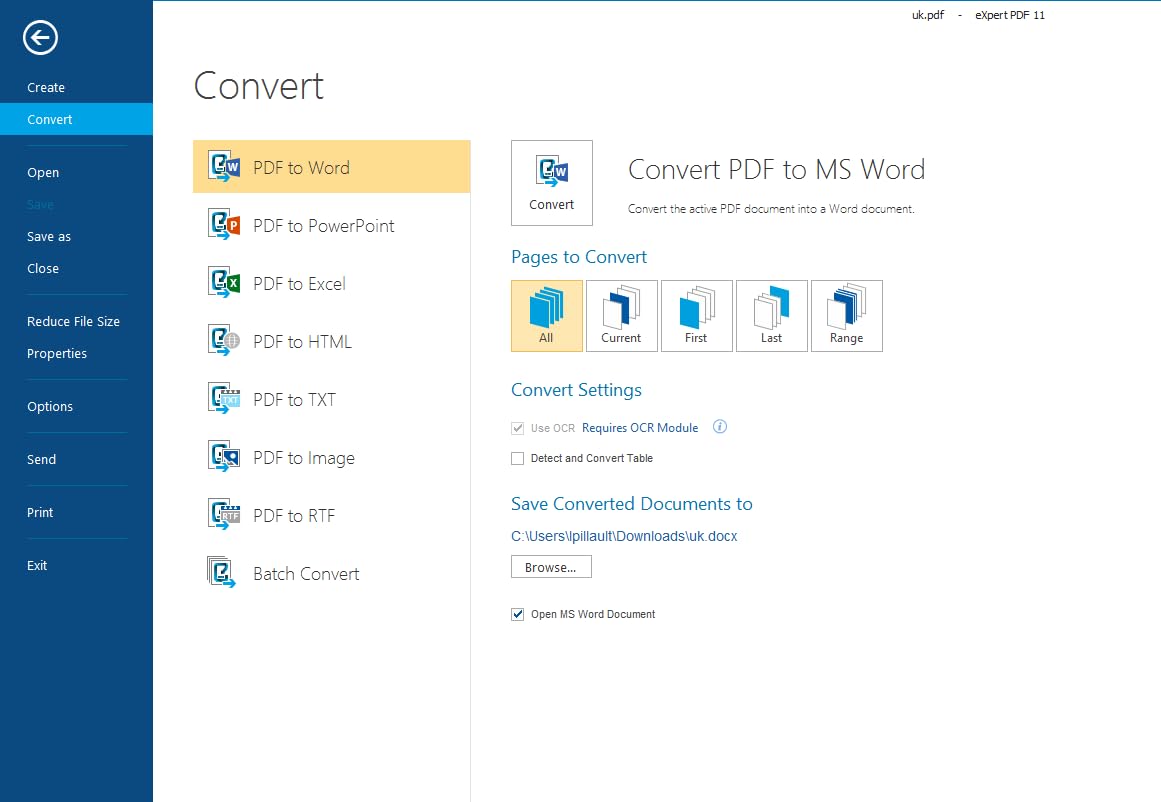This screenshot has height=802, width=1161.
Task: Go to Reduce File Size
Action: coord(73,322)
